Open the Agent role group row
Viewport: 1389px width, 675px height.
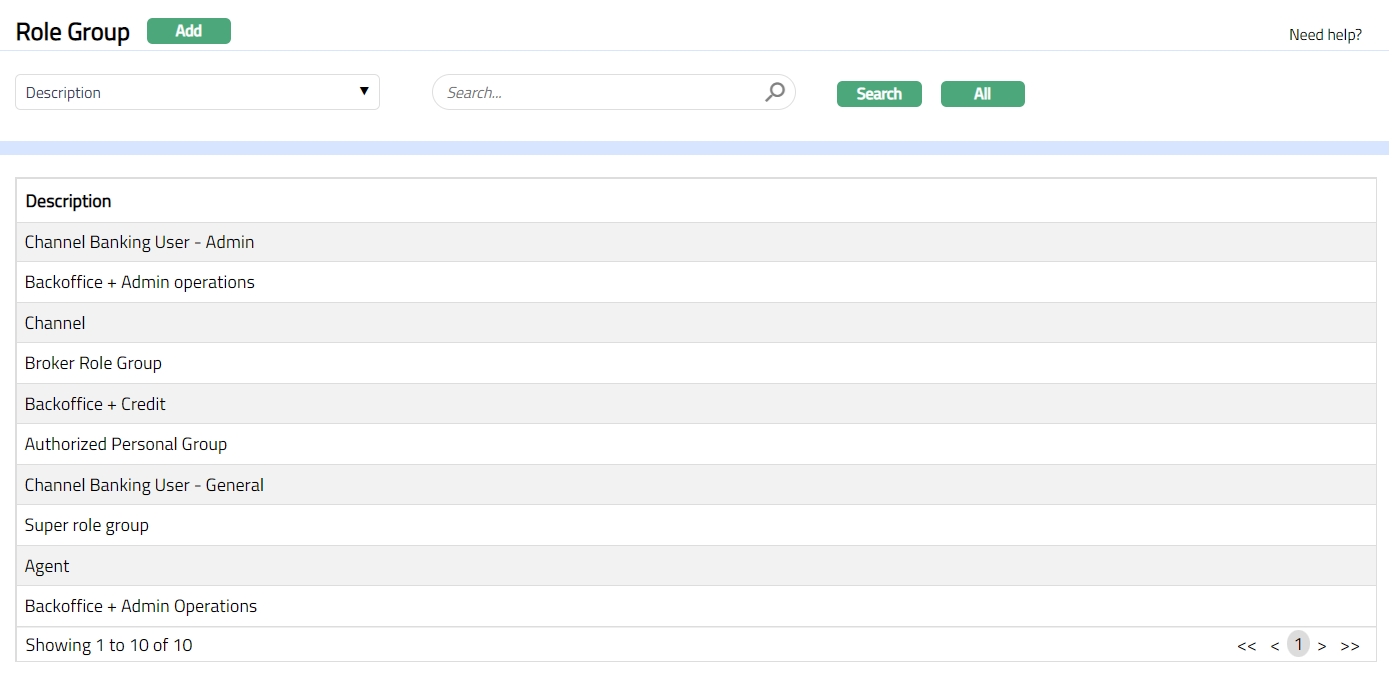coord(47,566)
